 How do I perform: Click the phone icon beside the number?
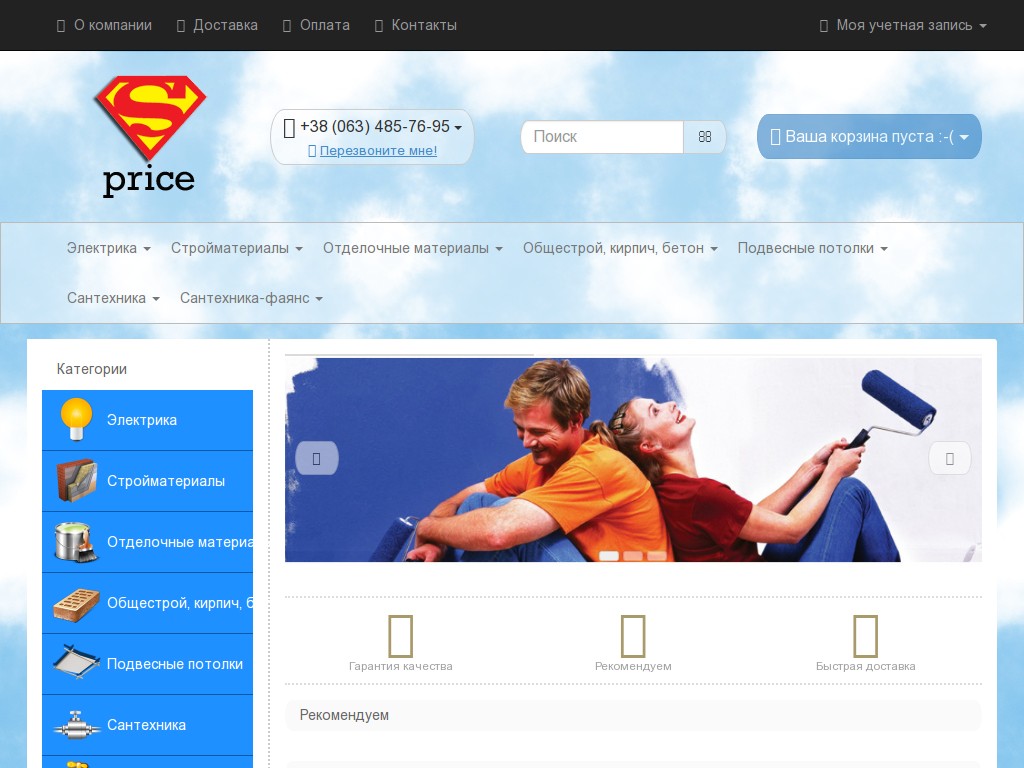click(x=289, y=127)
